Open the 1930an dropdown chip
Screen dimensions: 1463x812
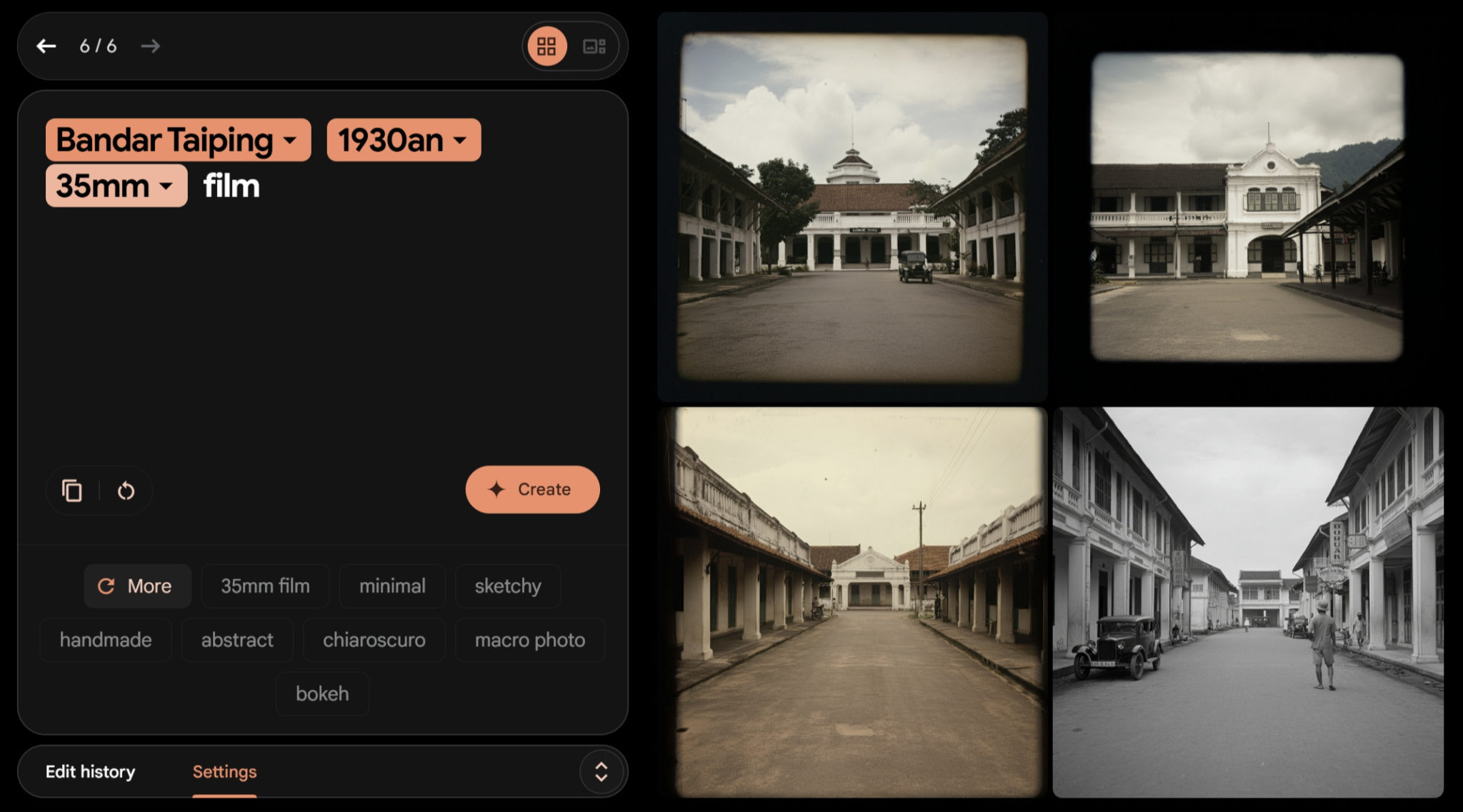[404, 140]
